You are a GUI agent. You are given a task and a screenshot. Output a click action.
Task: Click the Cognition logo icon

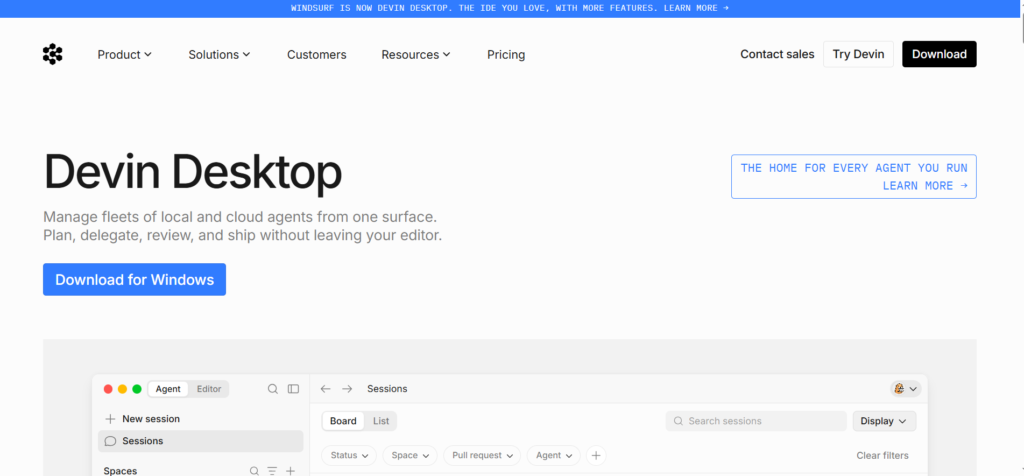coord(52,54)
